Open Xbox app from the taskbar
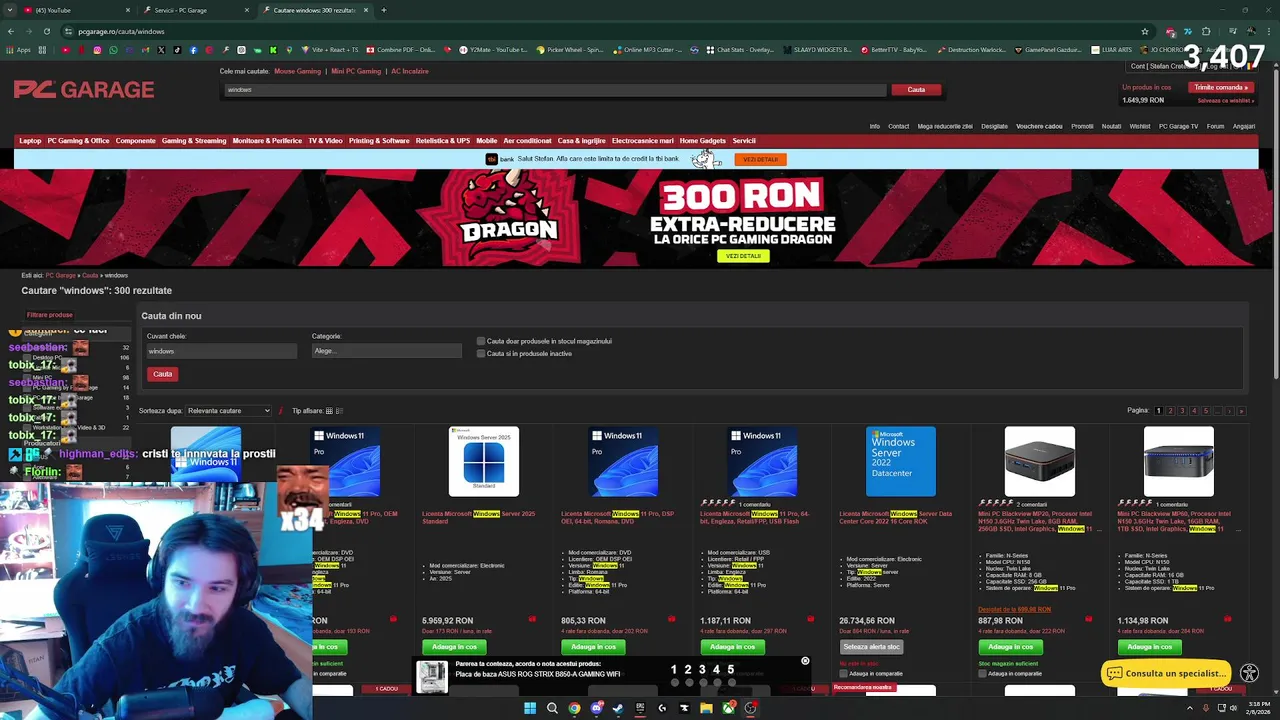Image resolution: width=1280 pixels, height=720 pixels. [728, 708]
